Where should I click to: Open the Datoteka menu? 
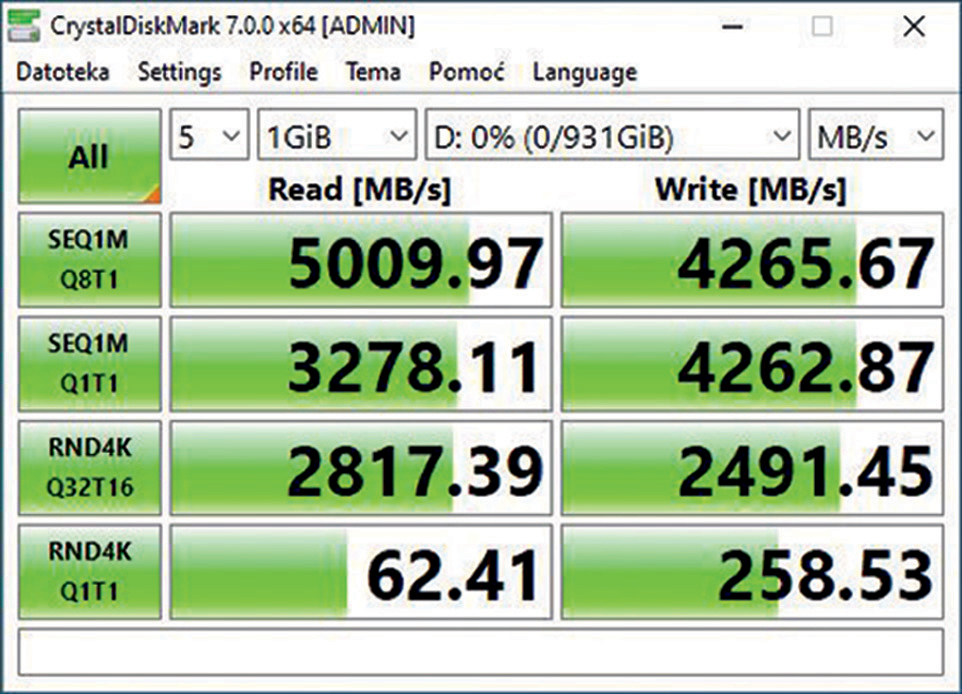63,72
